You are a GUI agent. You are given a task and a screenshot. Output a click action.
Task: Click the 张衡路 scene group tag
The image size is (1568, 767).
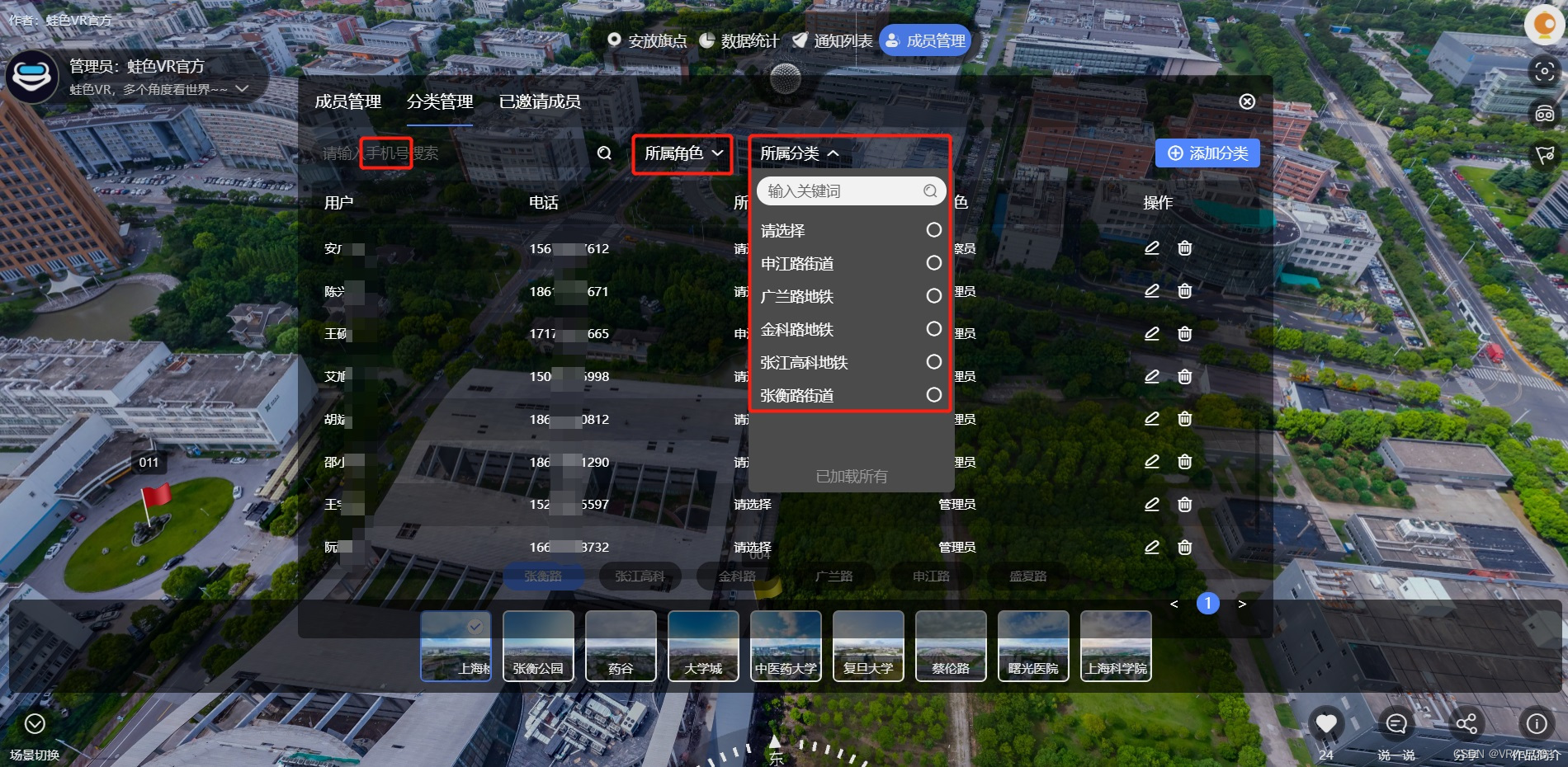coord(543,576)
